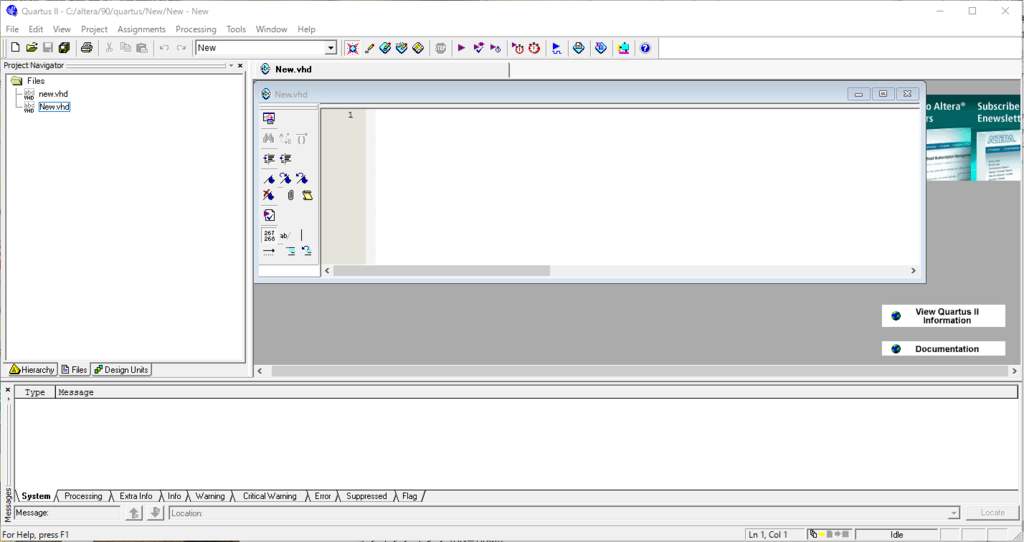Image resolution: width=1024 pixels, height=542 pixels.
Task: Click the paperclip icon in editor
Action: (290, 195)
